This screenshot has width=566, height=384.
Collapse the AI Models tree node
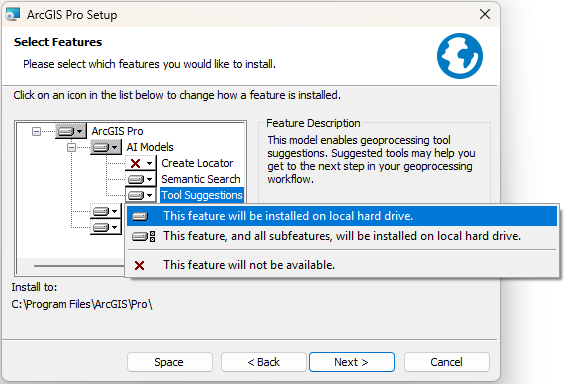pos(71,147)
